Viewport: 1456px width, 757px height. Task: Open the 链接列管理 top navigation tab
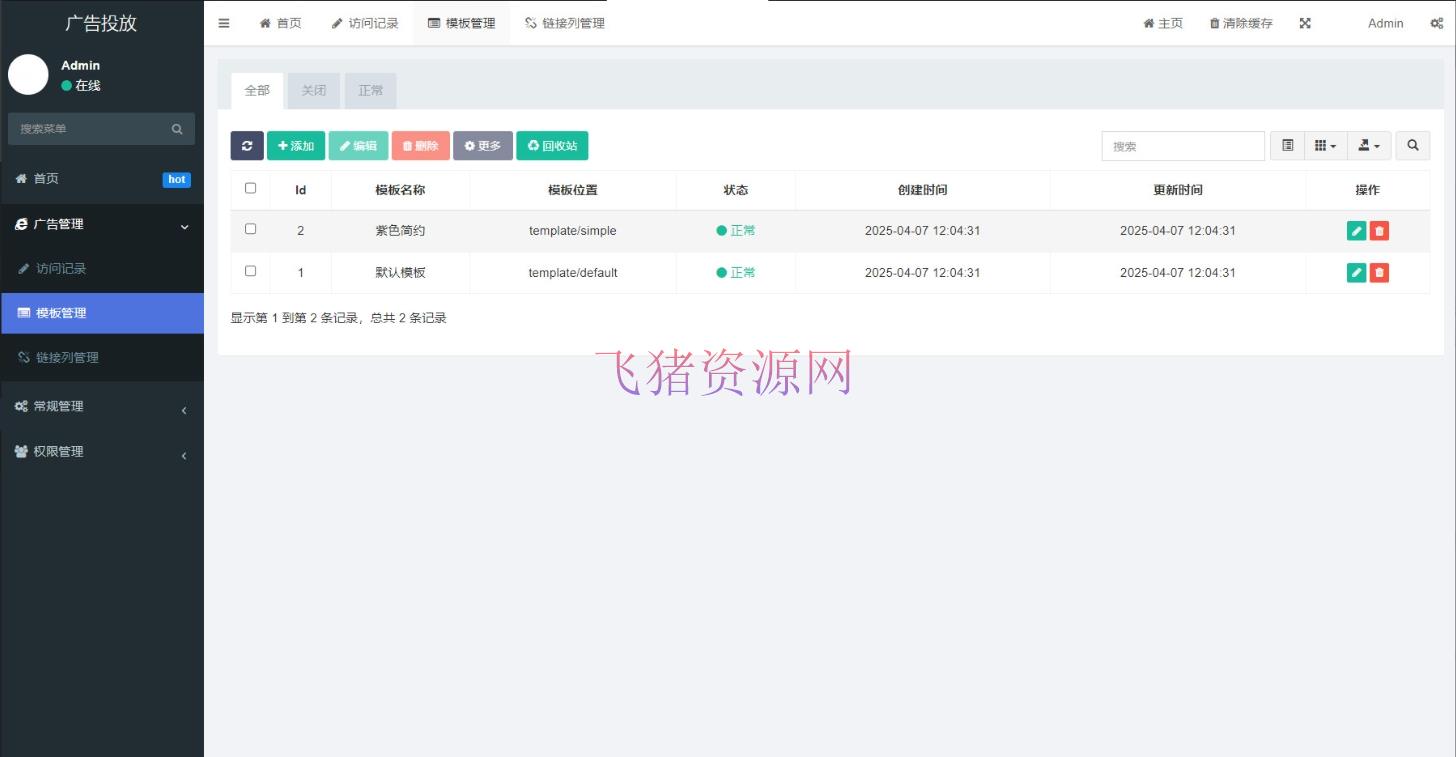pyautogui.click(x=564, y=23)
